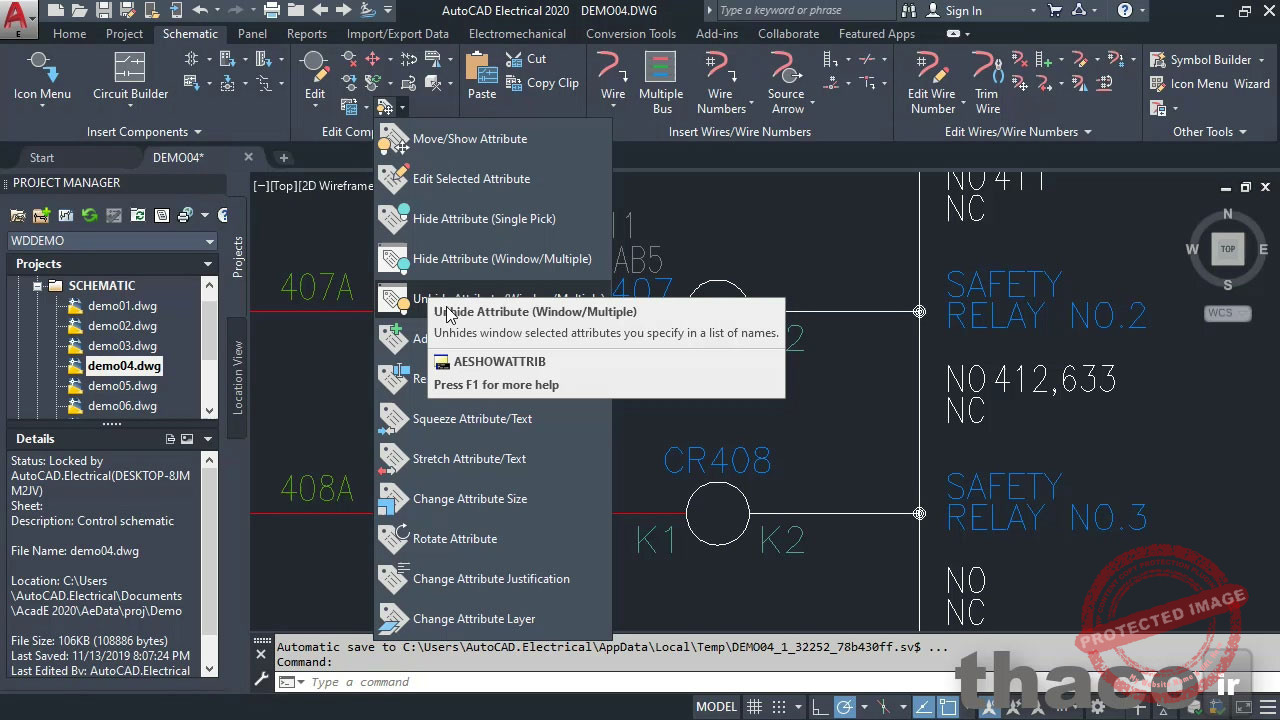This screenshot has width=1280, height=720.
Task: Toggle snap mode on the status bar
Action: click(x=778, y=706)
